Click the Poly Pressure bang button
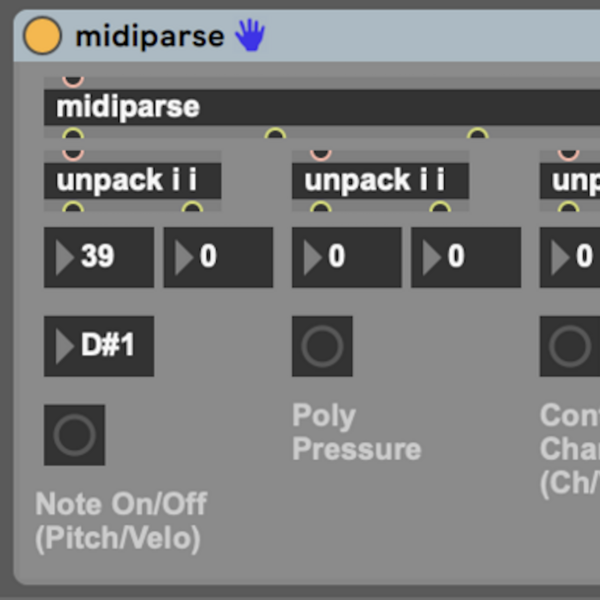Image resolution: width=600 pixels, height=600 pixels. 322,346
